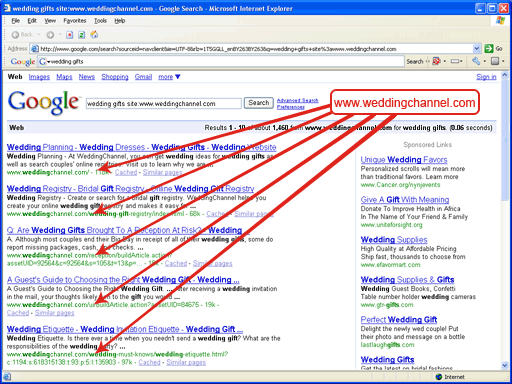512x384 pixels.
Task: Open the Tools menu
Action: (x=100, y=21)
